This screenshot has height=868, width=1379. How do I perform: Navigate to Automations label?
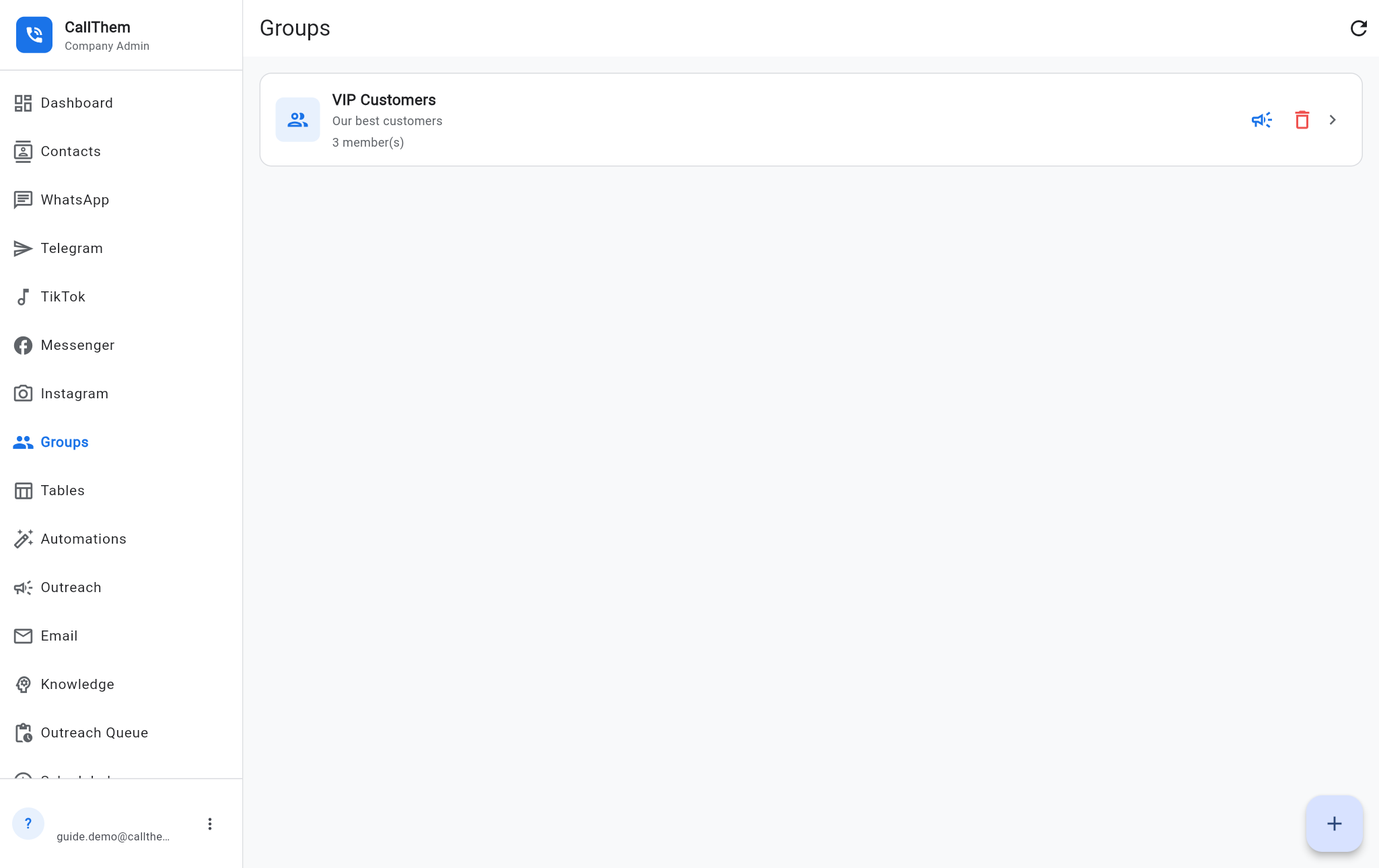(83, 539)
